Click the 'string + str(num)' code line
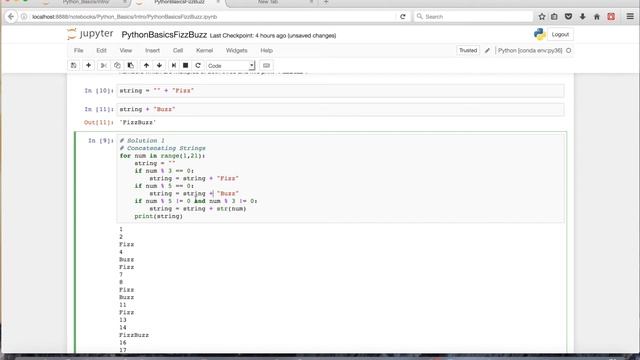Viewport: 640px width, 360px height. coord(198,209)
